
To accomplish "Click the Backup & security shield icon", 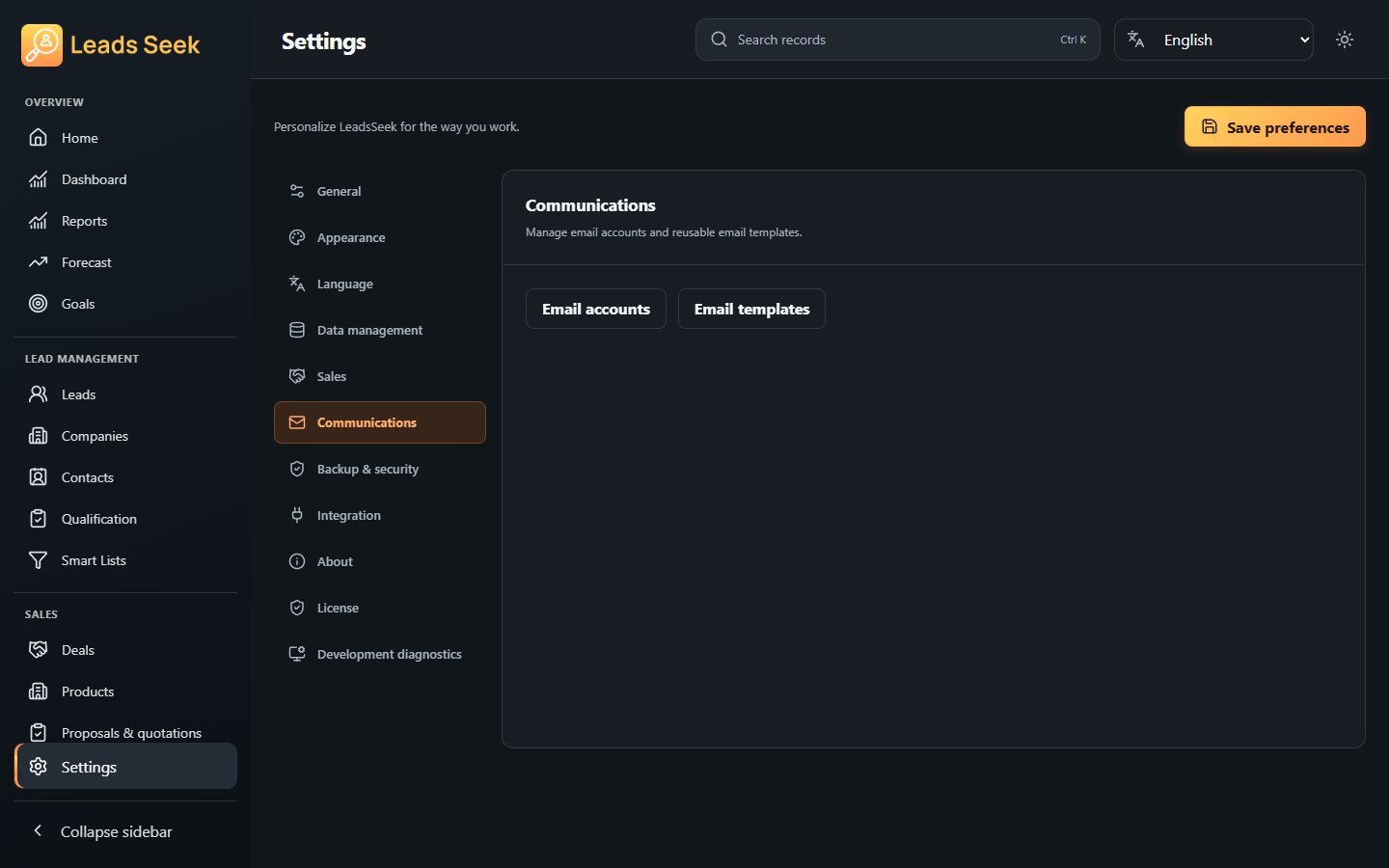I will point(297,469).
